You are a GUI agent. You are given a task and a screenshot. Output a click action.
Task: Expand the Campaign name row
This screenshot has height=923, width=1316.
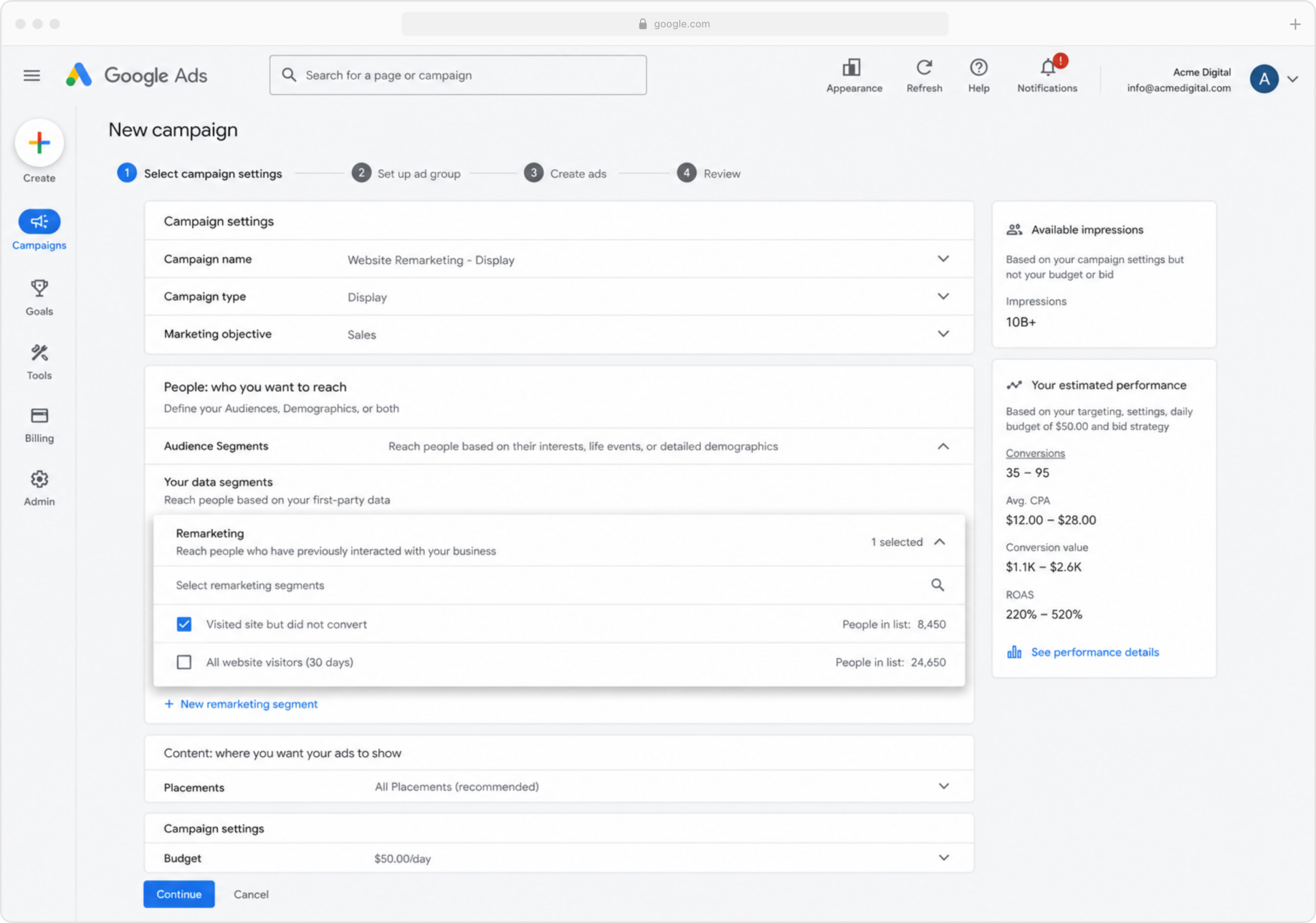[x=943, y=259]
